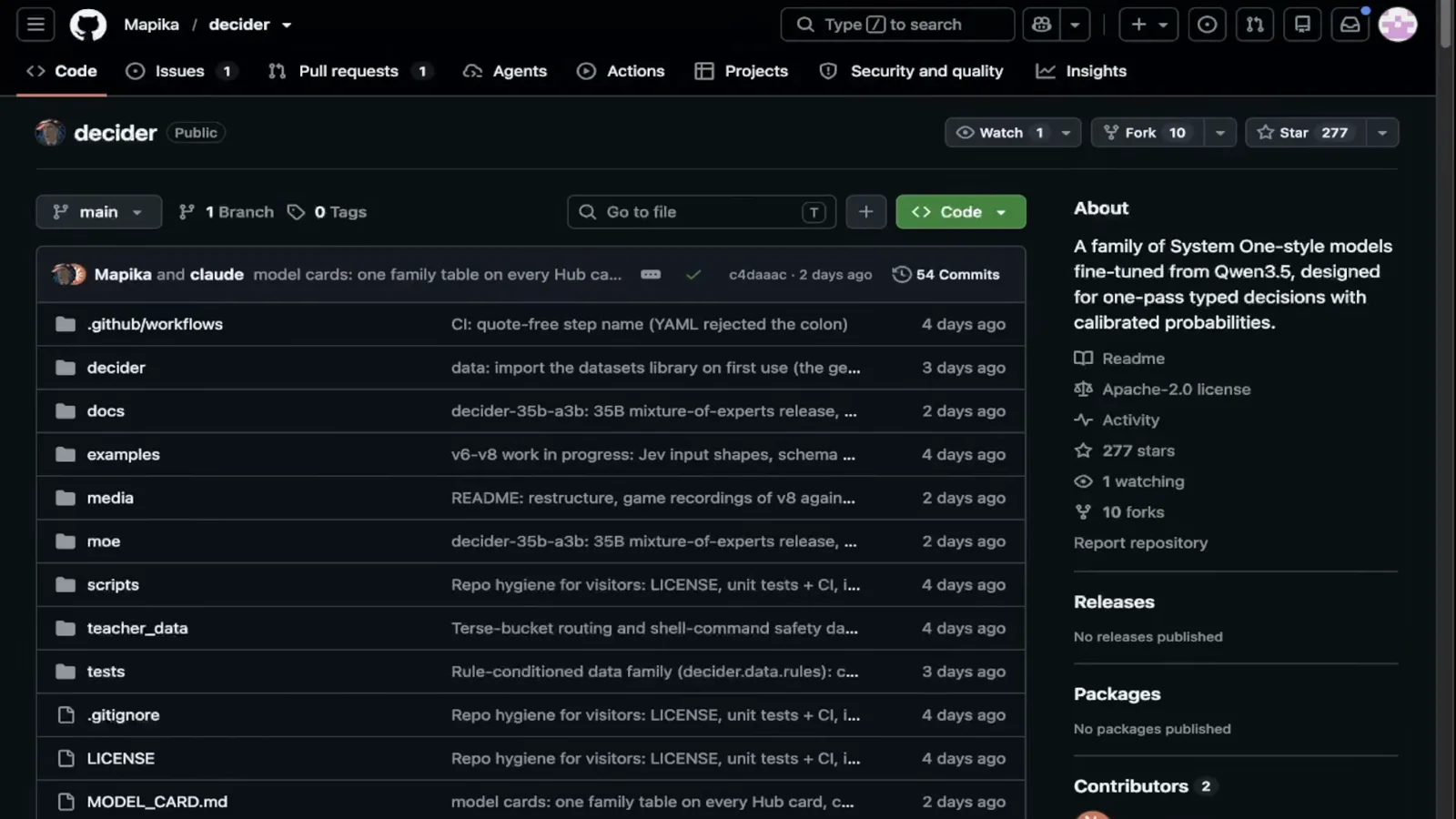Click the docs folder icon
Image resolution: width=1456 pixels, height=819 pixels.
[66, 411]
